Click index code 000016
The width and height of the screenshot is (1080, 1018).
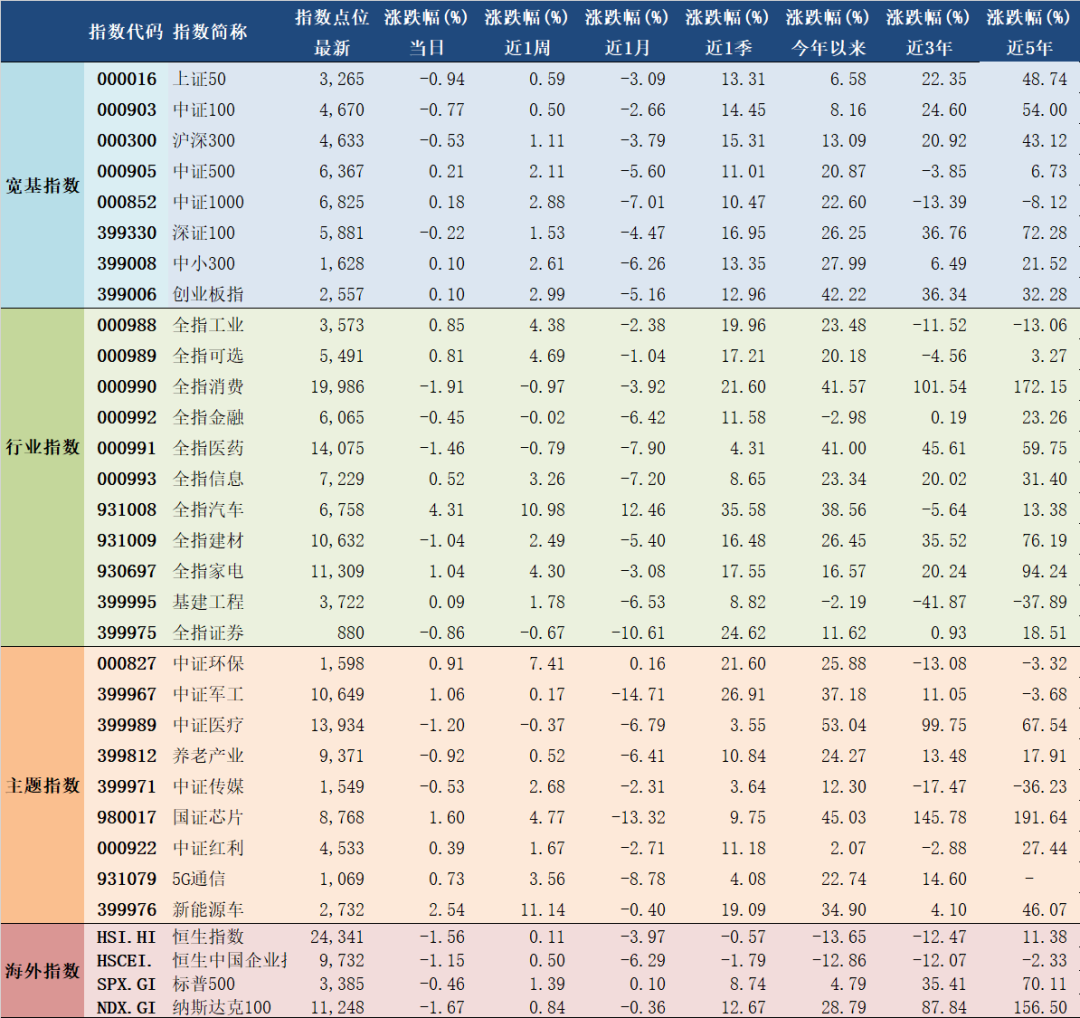click(x=127, y=79)
